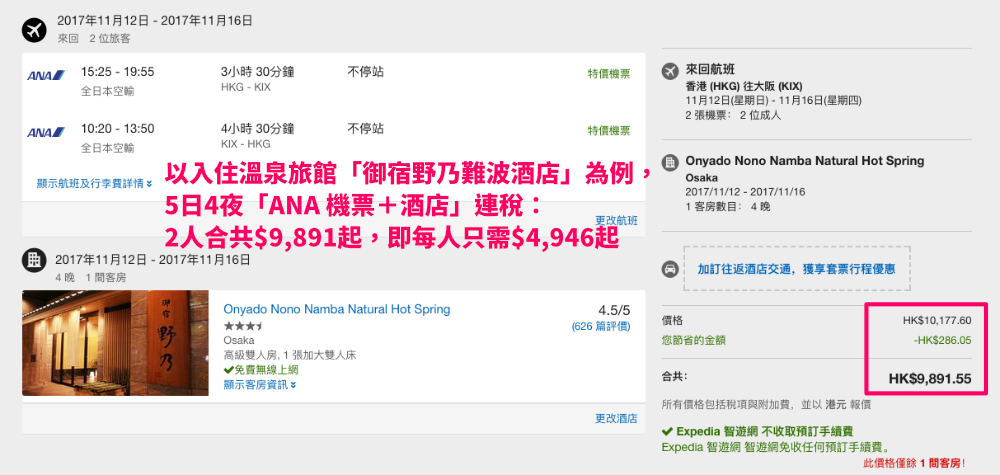Image resolution: width=1000 pixels, height=475 pixels.
Task: Click 此價格僅餘 1 間客房 warning text
Action: tap(914, 462)
